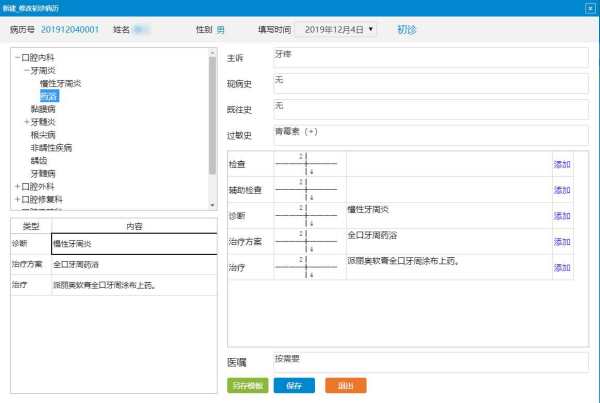The height and width of the screenshot is (403, 600).
Task: Click the tooth position chart in 治疗方案 row
Action: click(307, 241)
